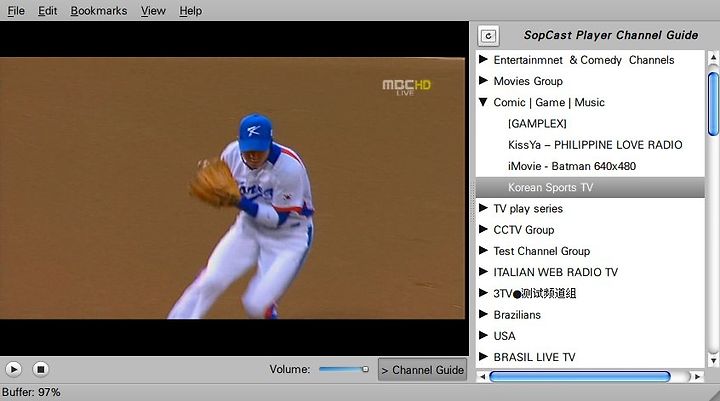Image resolution: width=720 pixels, height=401 pixels.
Task: Collapse the Comic | Game | Music group
Action: pos(483,102)
